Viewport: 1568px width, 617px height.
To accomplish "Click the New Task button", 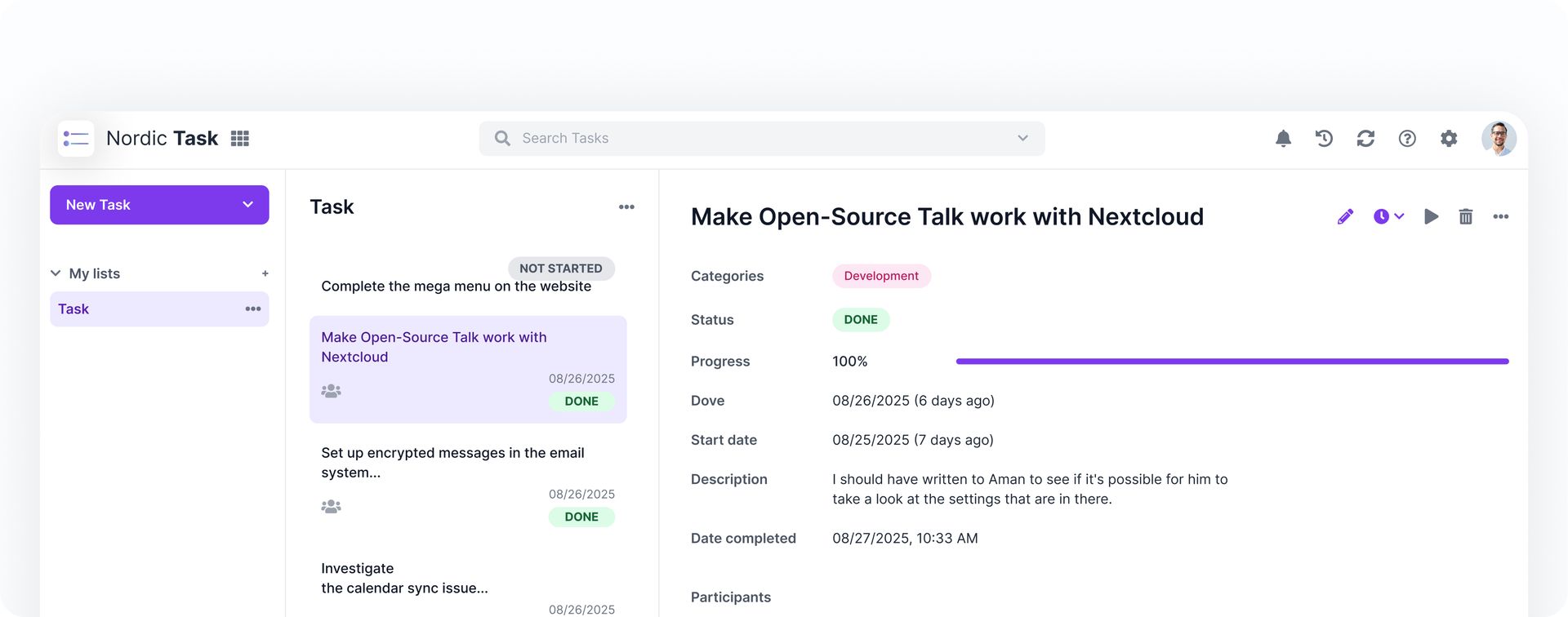I will pos(159,205).
